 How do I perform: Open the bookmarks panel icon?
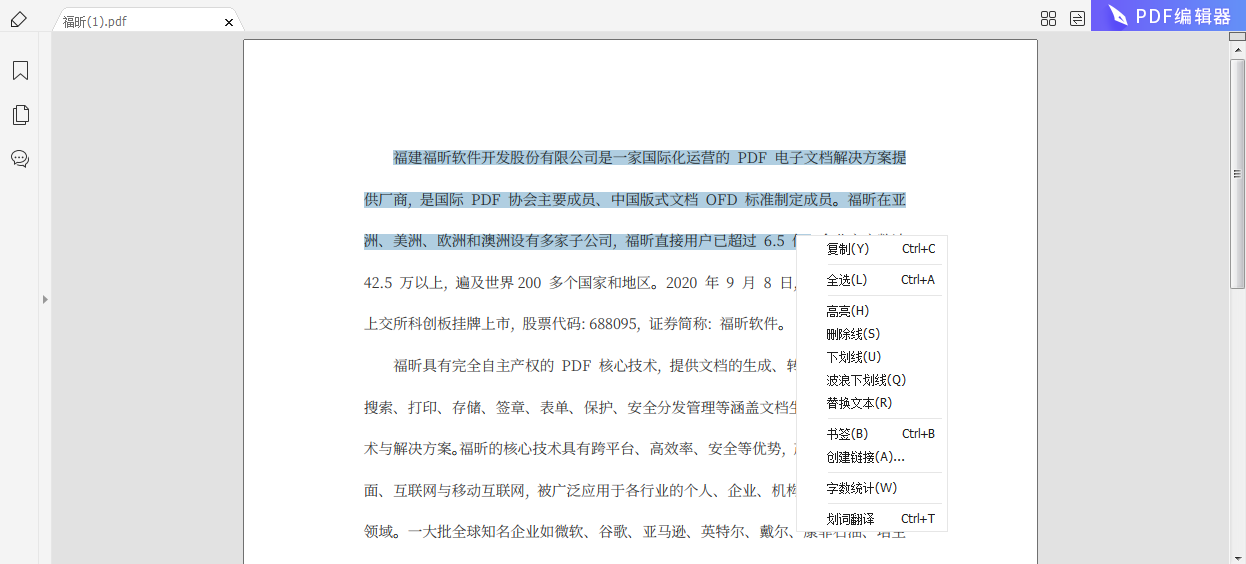[20, 70]
